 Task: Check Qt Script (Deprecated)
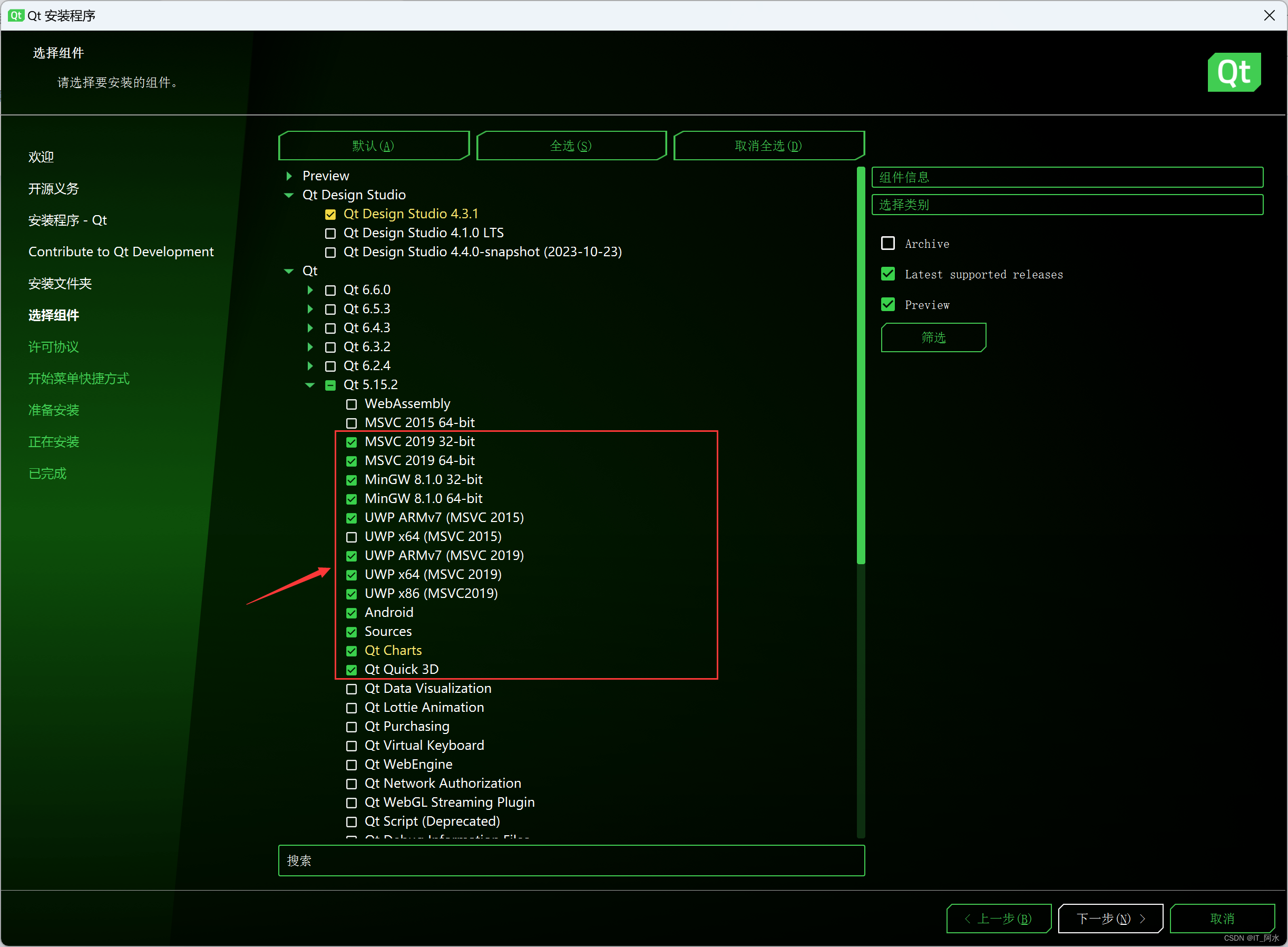point(351,822)
